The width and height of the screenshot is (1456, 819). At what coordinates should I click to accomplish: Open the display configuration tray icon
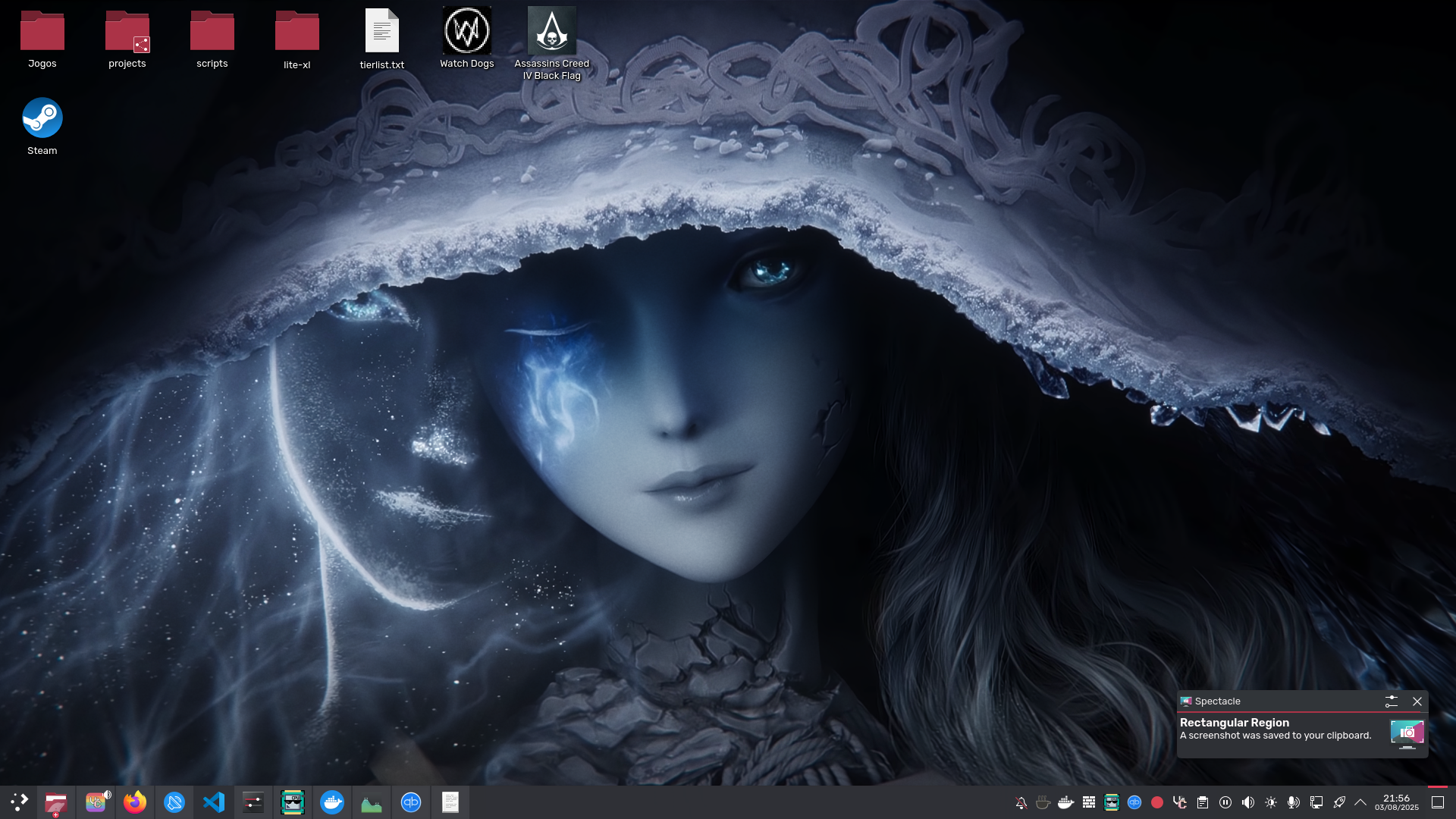(1316, 802)
